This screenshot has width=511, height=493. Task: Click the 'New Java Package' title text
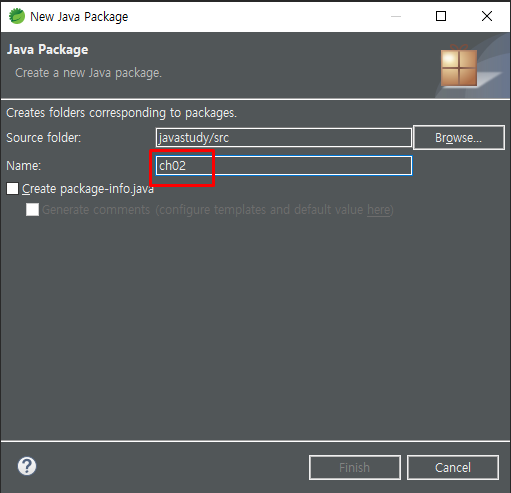79,17
